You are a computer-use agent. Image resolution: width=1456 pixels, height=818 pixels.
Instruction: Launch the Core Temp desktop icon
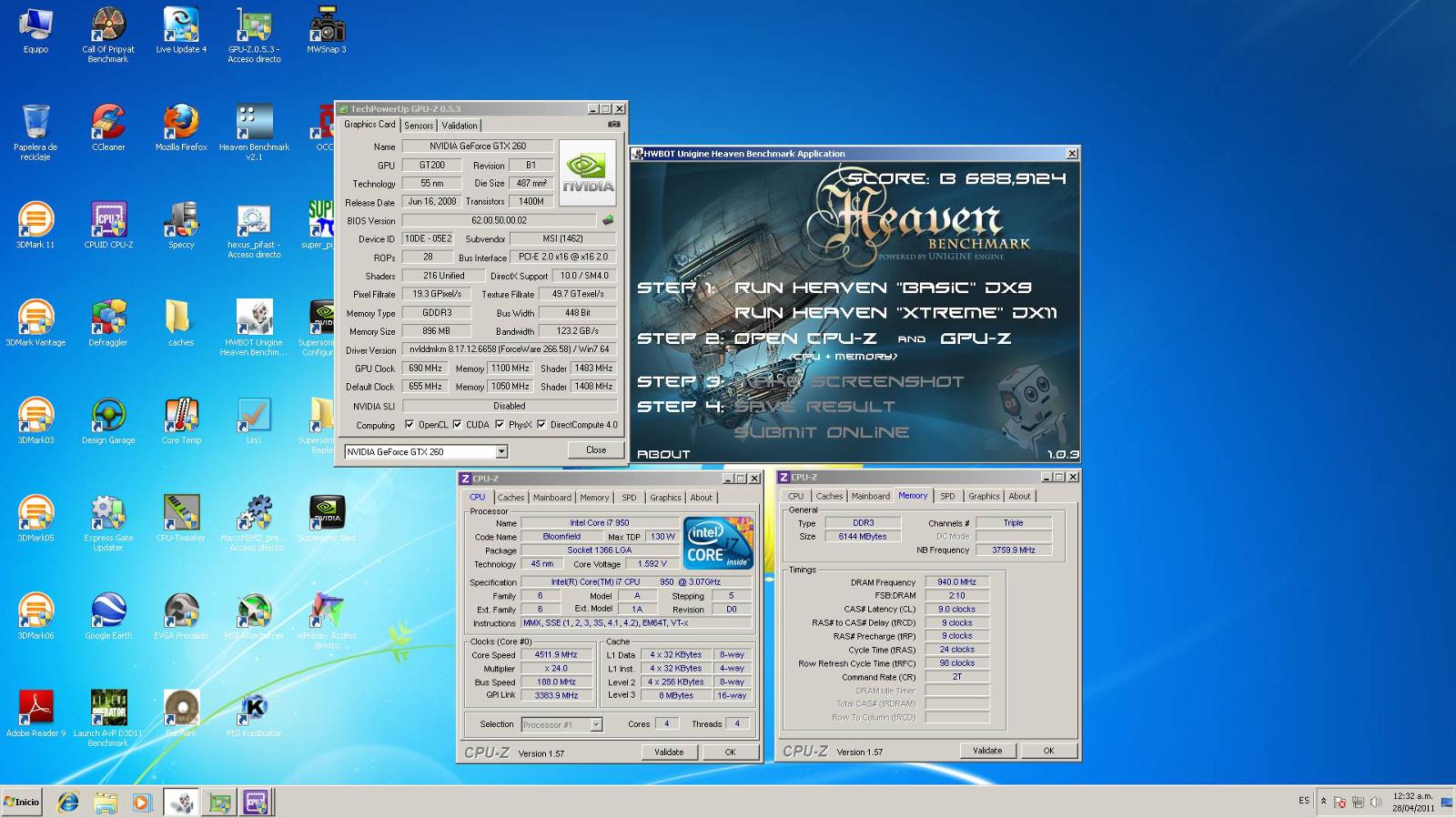181,420
